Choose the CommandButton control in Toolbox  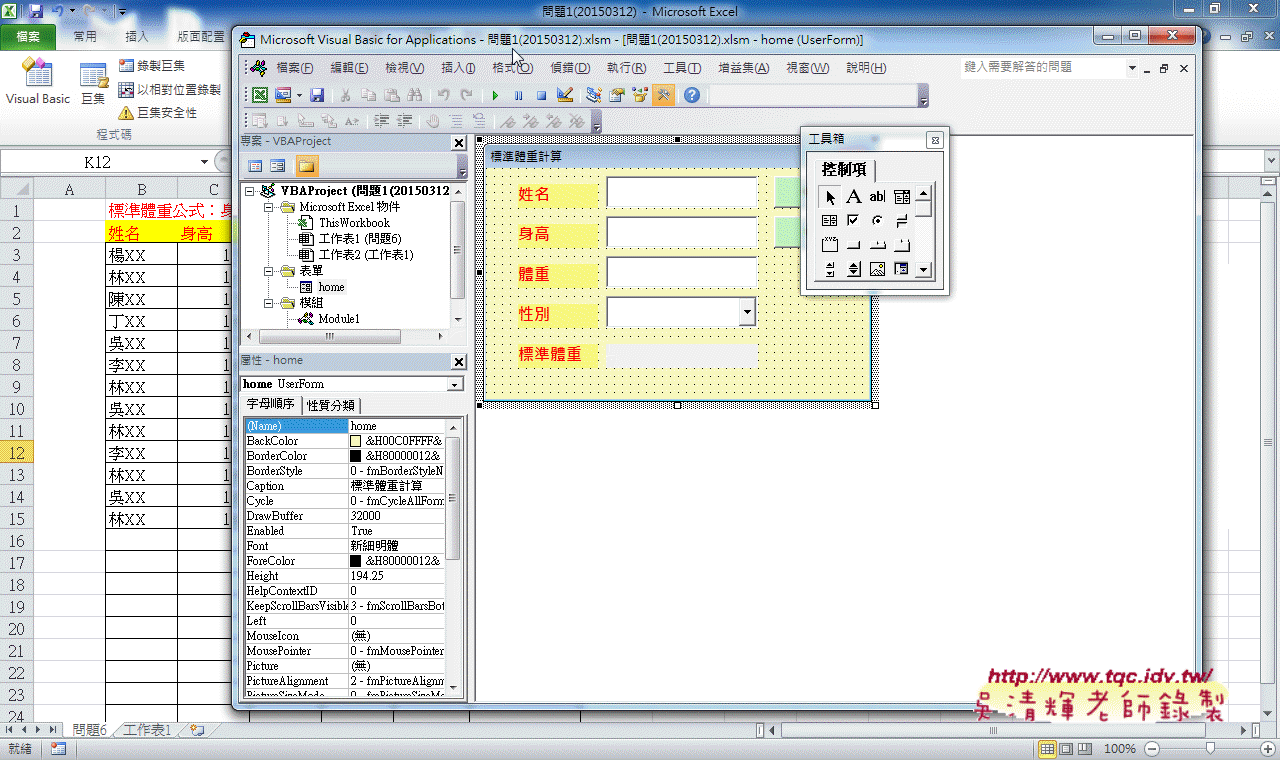tap(853, 244)
